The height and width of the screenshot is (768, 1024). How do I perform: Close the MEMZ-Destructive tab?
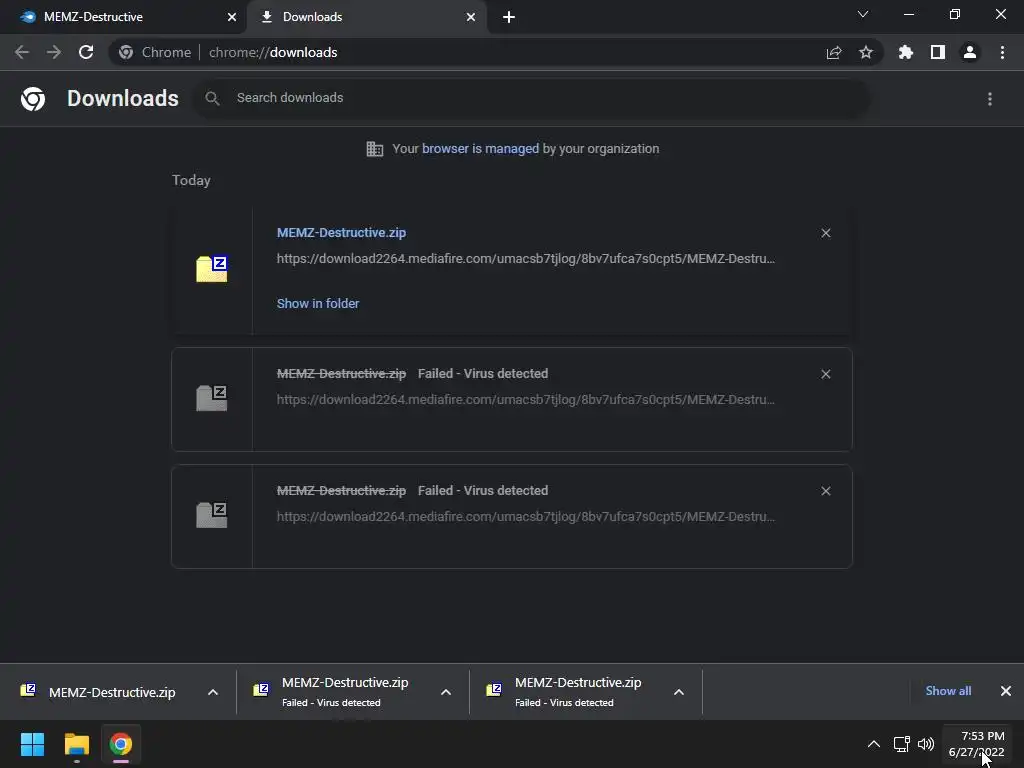click(x=232, y=17)
